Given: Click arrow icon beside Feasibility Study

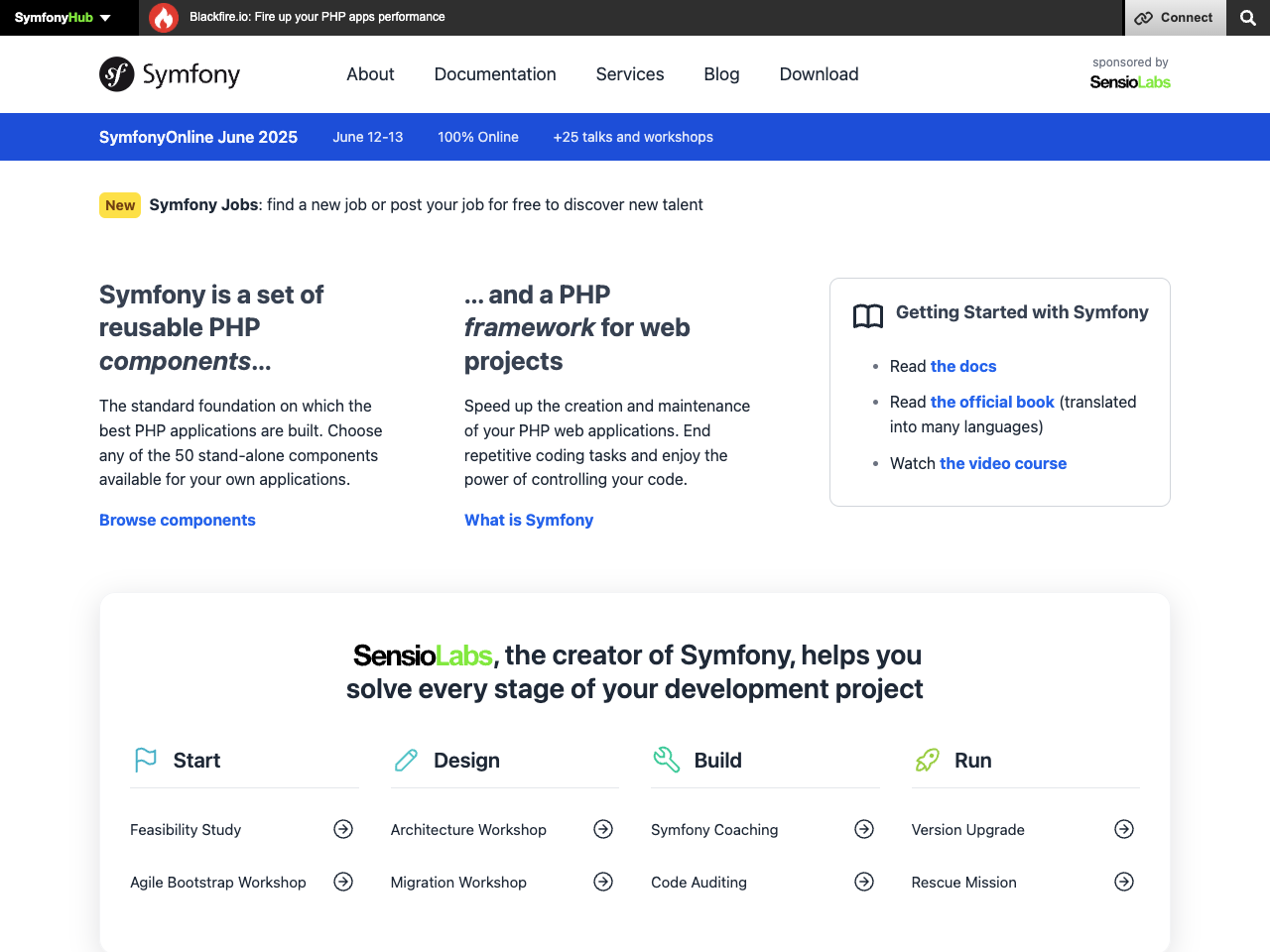Looking at the screenshot, I should 343,829.
